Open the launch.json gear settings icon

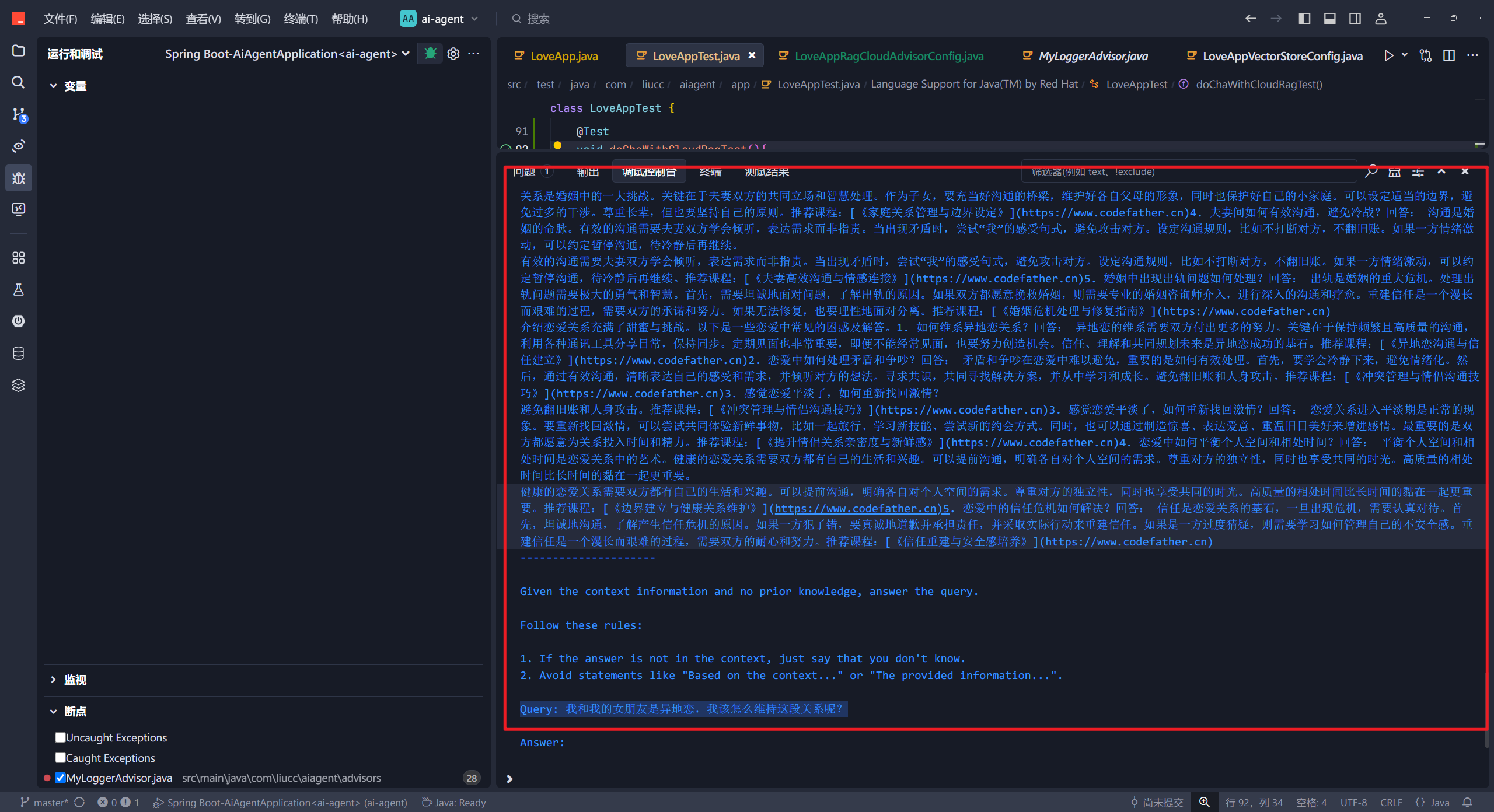pyautogui.click(x=453, y=54)
